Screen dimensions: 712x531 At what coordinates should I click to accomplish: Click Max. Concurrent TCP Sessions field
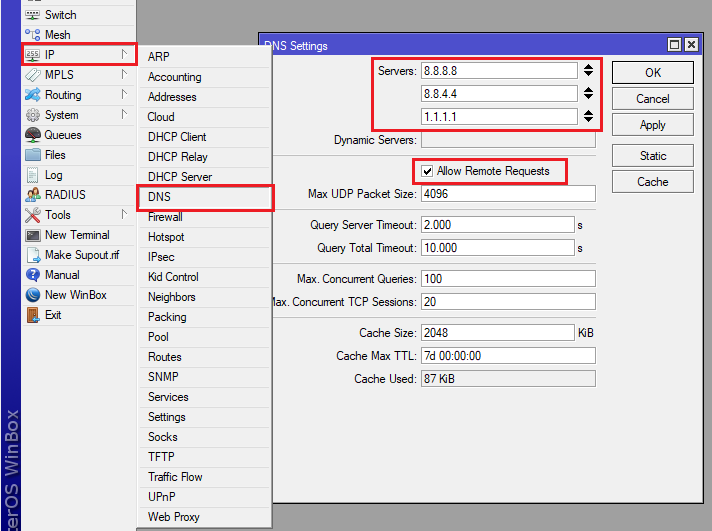pos(508,302)
